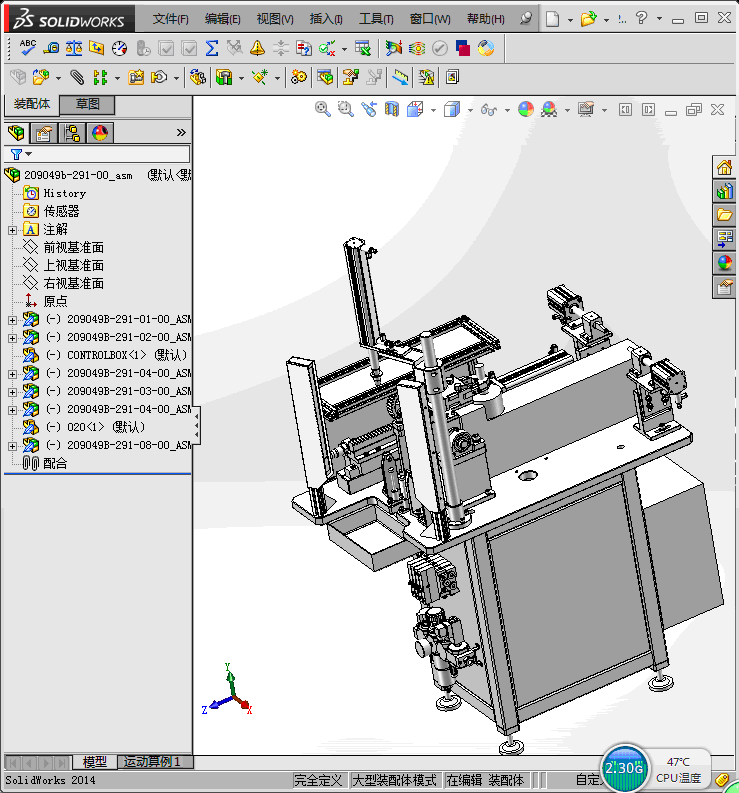739x793 pixels.
Task: Click the Edit Appearance colored sphere icon
Action: coord(526,109)
